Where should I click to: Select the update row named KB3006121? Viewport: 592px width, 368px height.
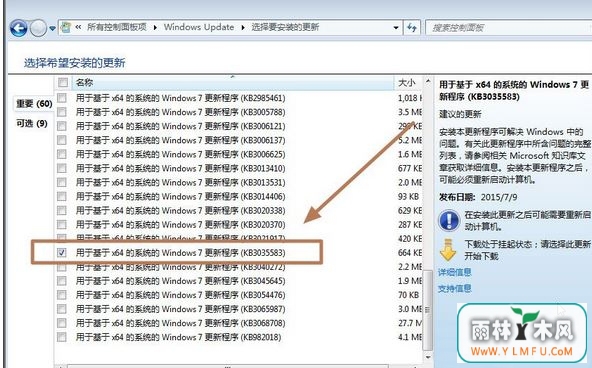[x=239, y=126]
